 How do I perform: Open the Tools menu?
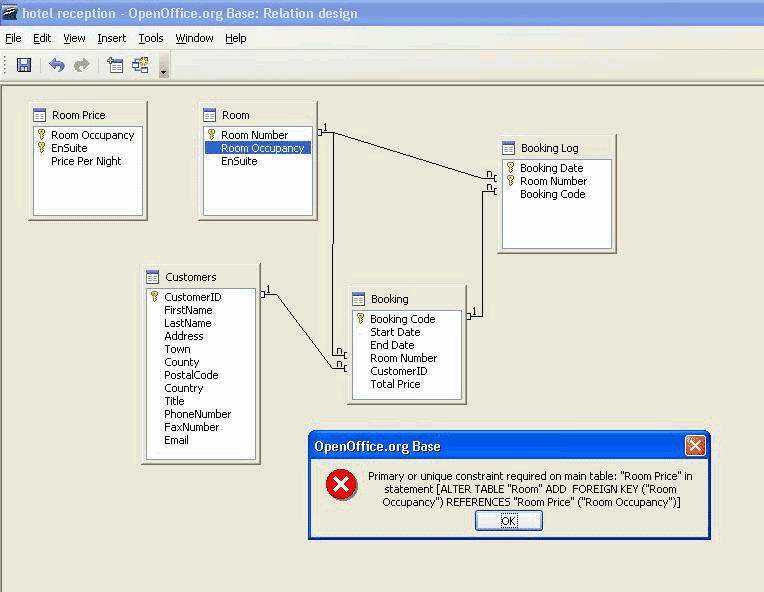coord(151,38)
